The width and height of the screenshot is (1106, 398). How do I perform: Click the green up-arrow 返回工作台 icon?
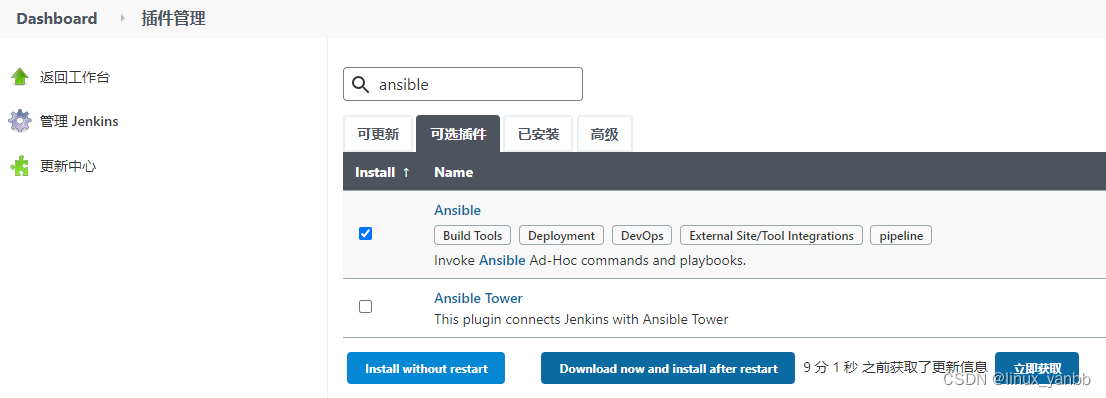coord(20,77)
